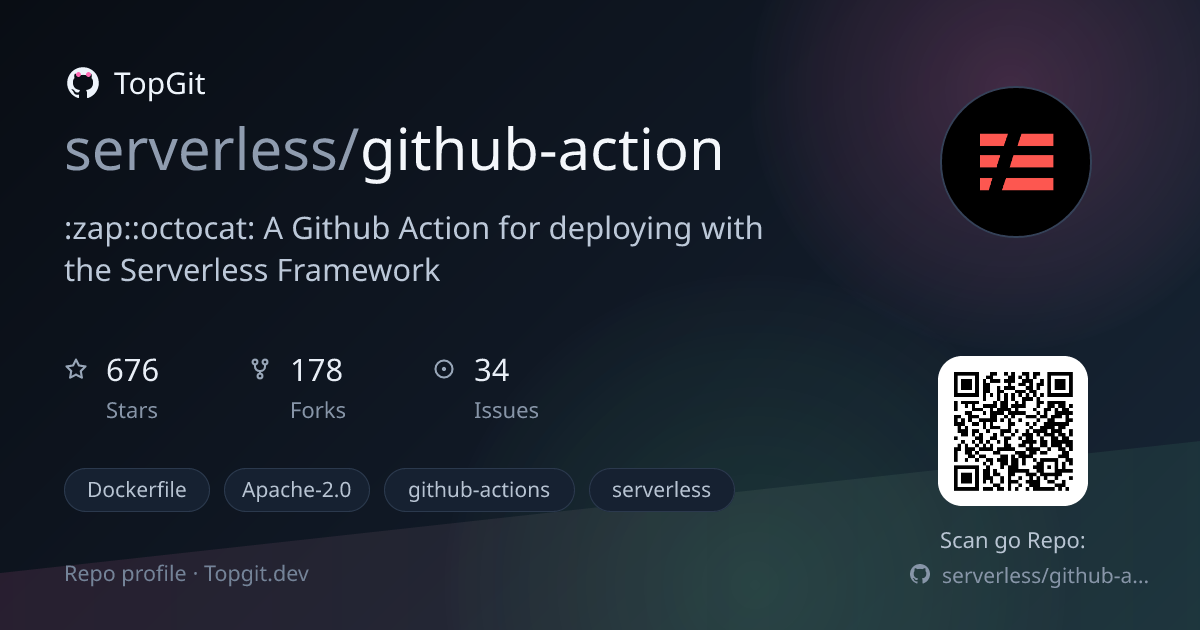Open the QR code image
1200x630 pixels.
(x=1012, y=431)
